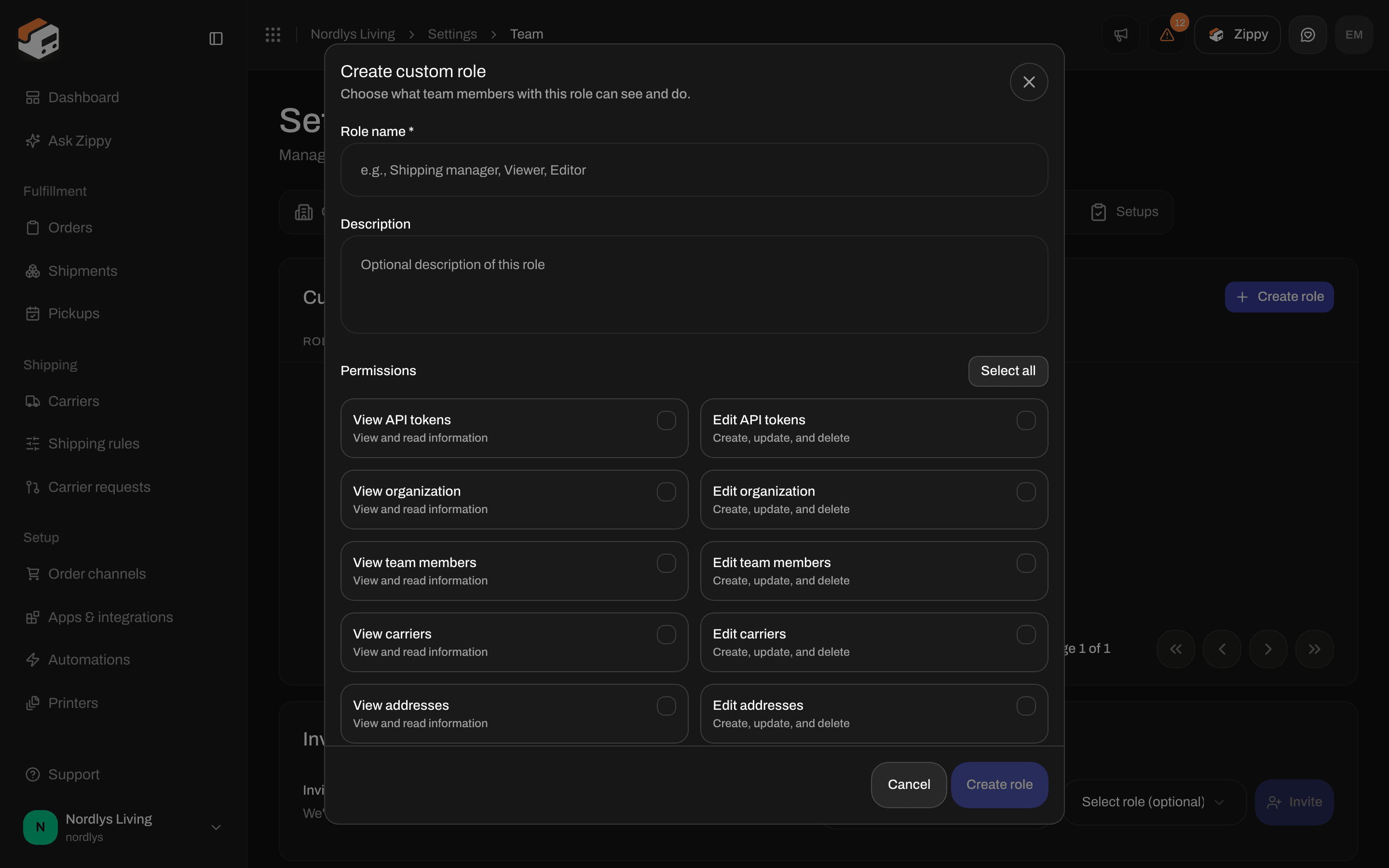Open the chat support icon in top bar
1389x868 pixels.
1307,34
